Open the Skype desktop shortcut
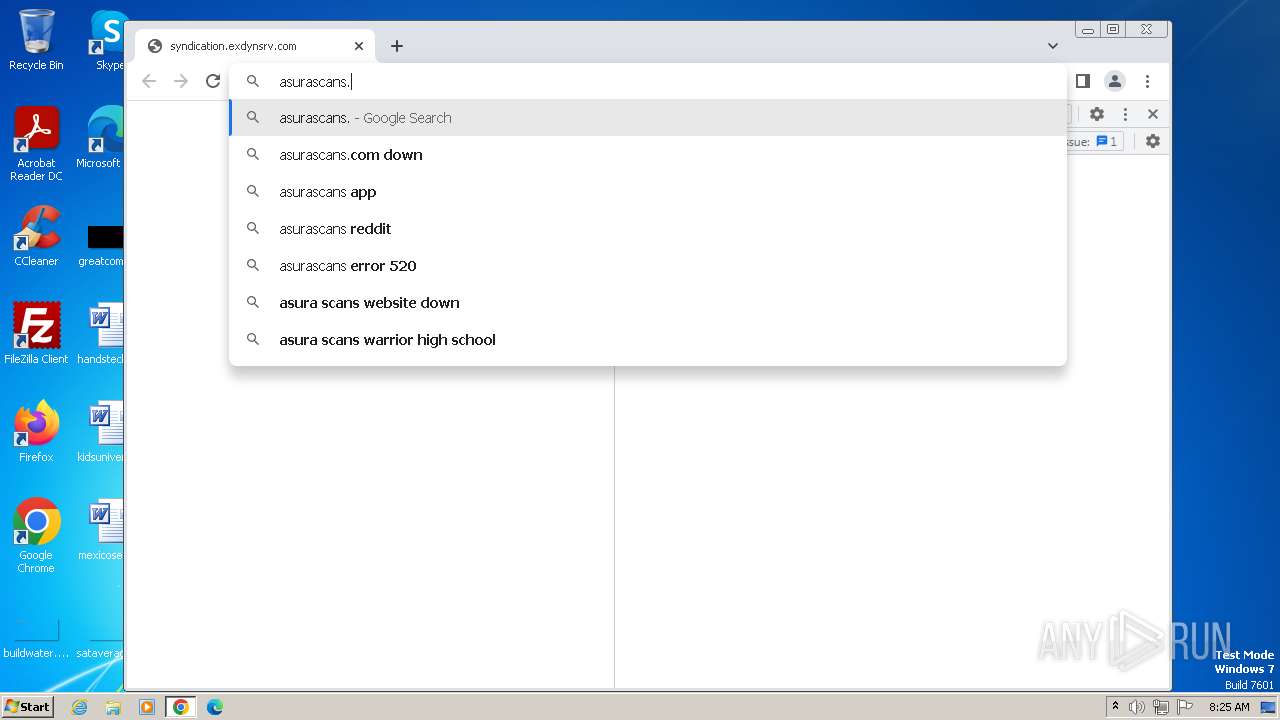The image size is (1280, 720). pyautogui.click(x=106, y=40)
